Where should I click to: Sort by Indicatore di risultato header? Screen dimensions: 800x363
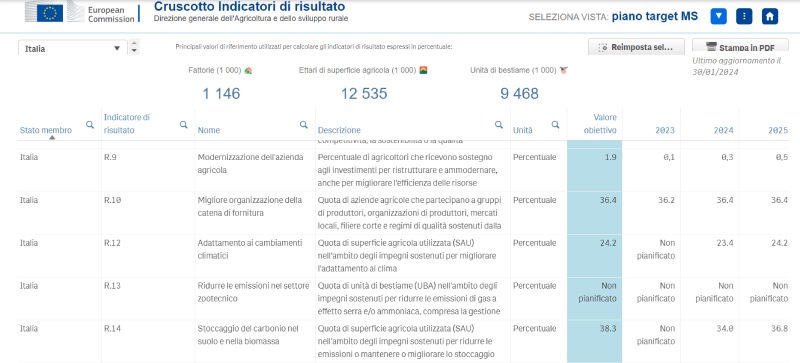pos(127,124)
